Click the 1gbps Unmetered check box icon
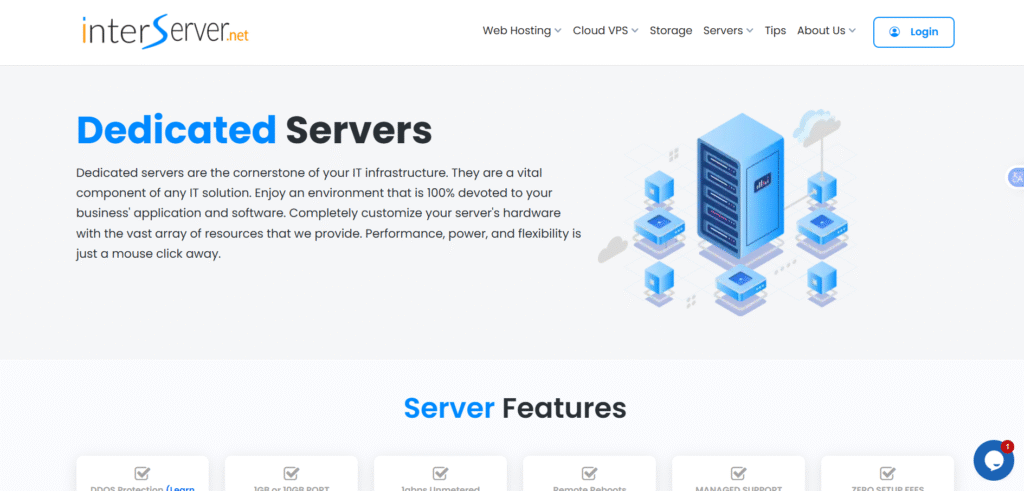 [440, 473]
